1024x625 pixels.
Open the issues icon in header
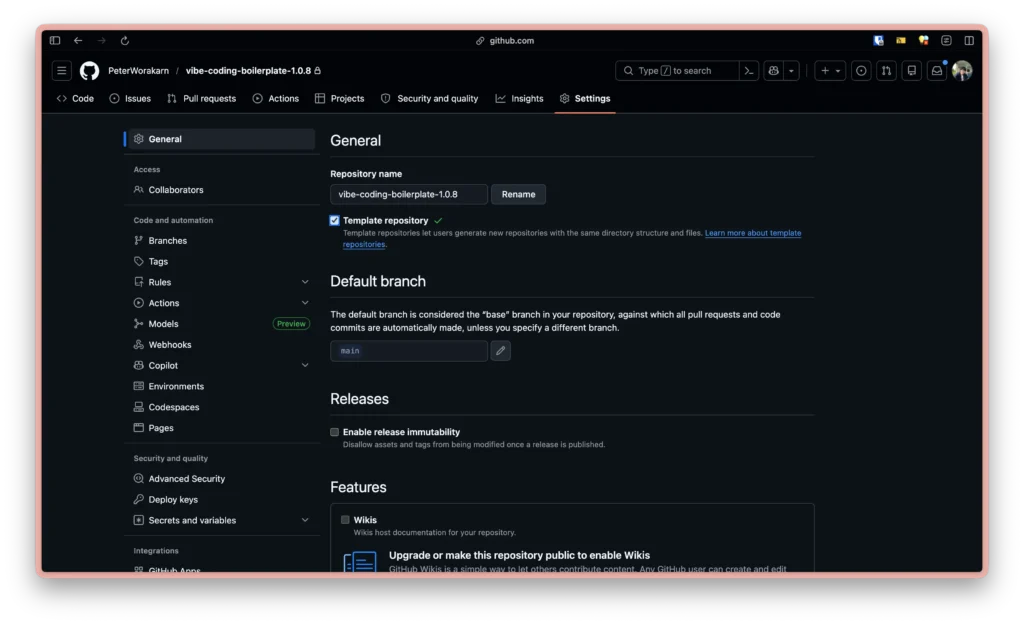861,71
